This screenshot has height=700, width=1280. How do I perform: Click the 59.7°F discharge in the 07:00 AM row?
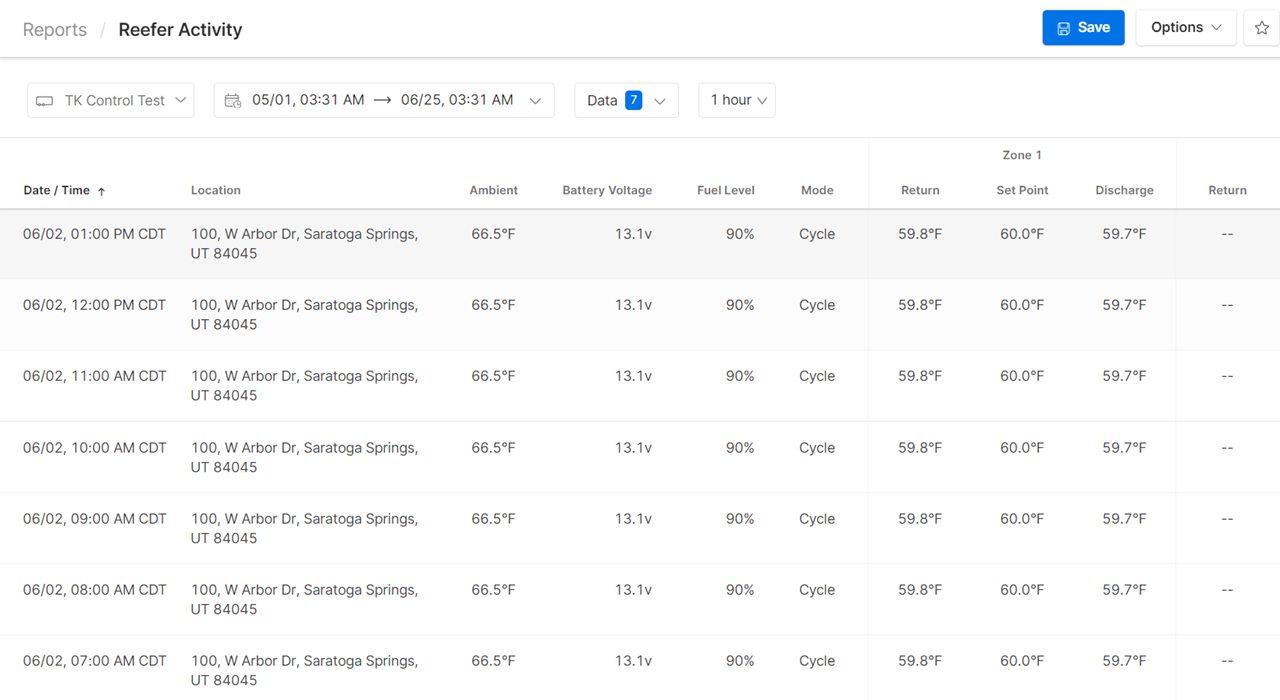pos(1124,661)
